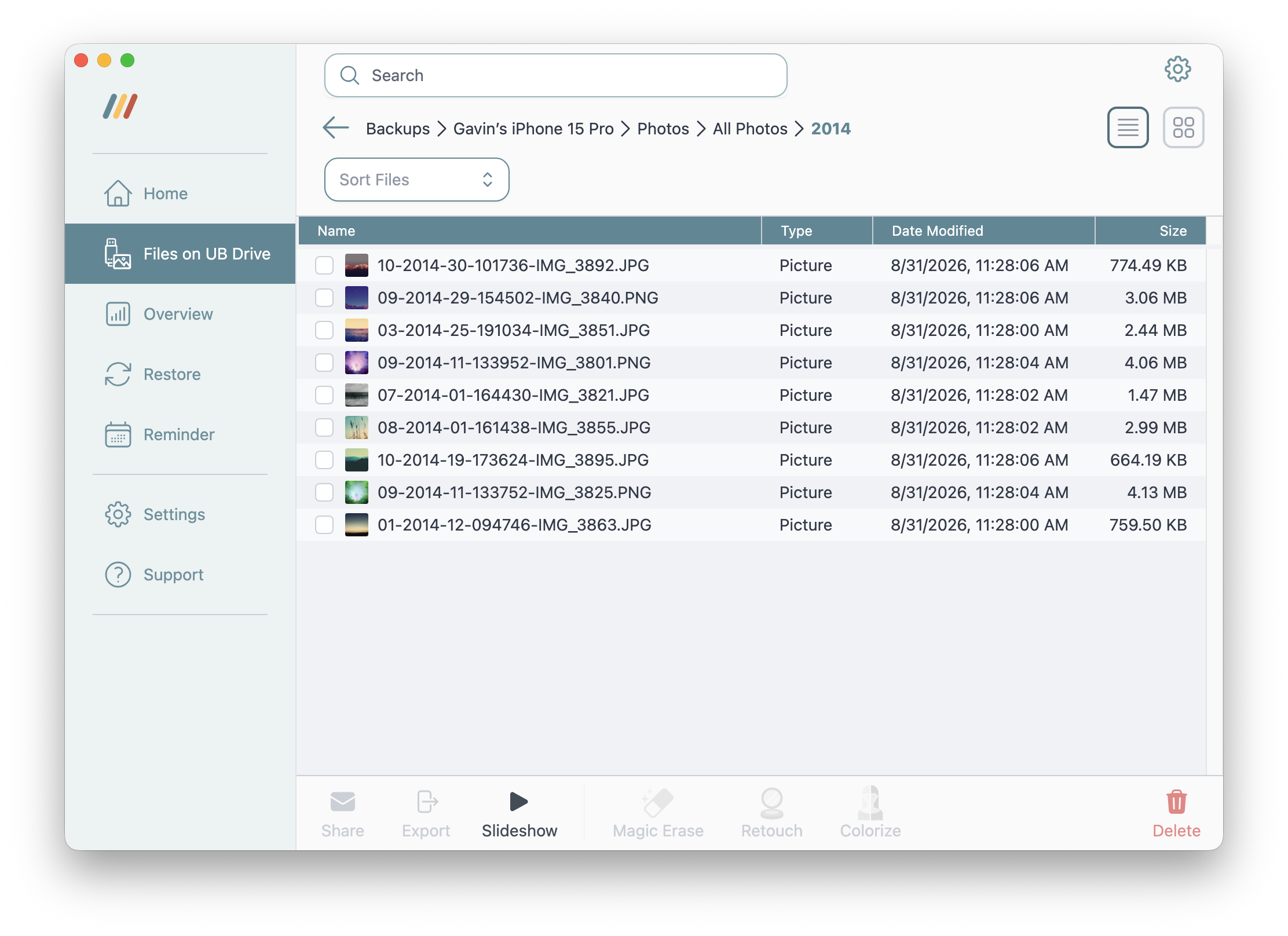Screen dimensions: 1288x936
Task: Open thumbnail of IMG_3892.JPG
Action: pos(357,265)
